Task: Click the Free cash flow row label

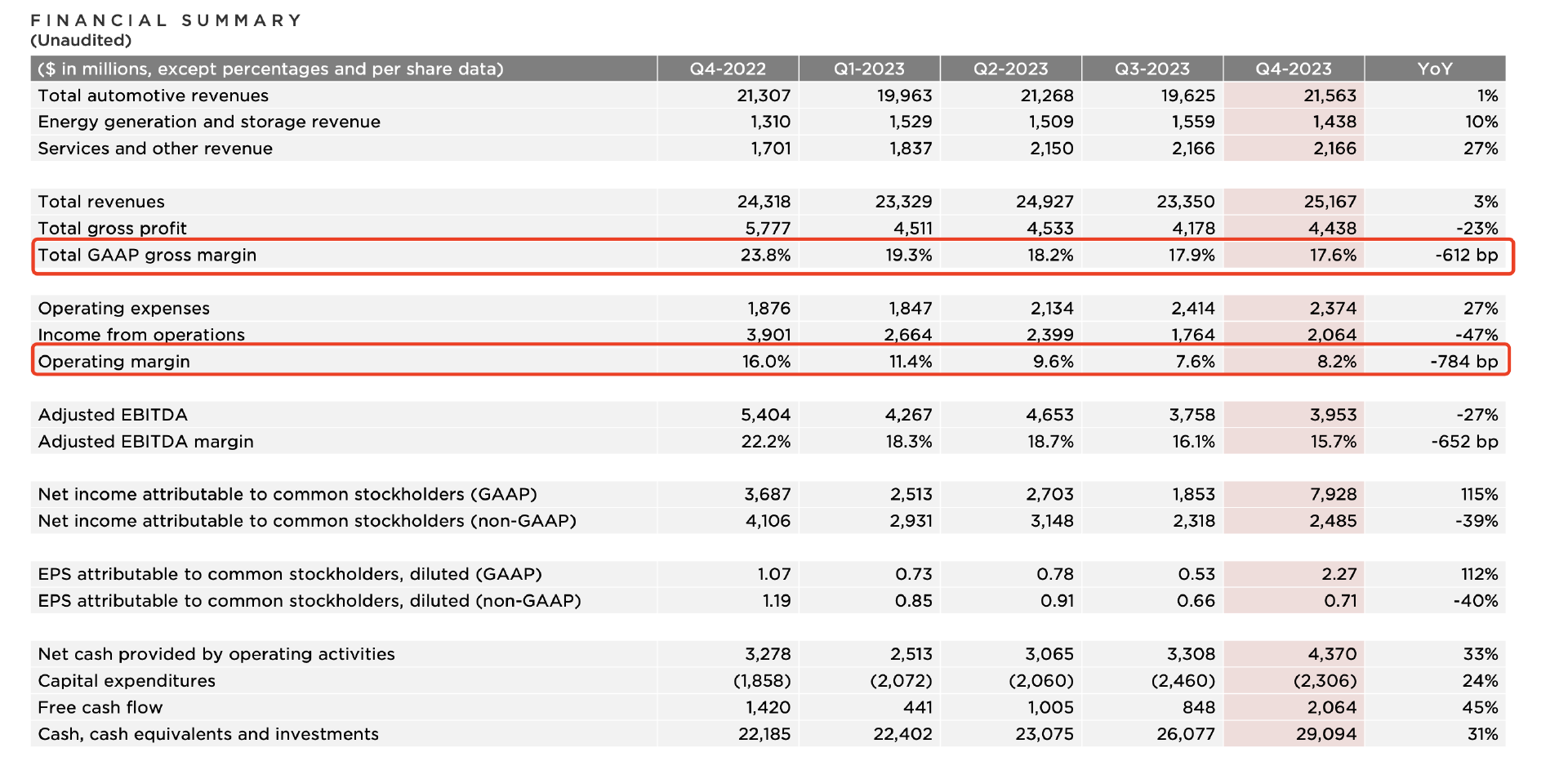Action: tap(100, 707)
